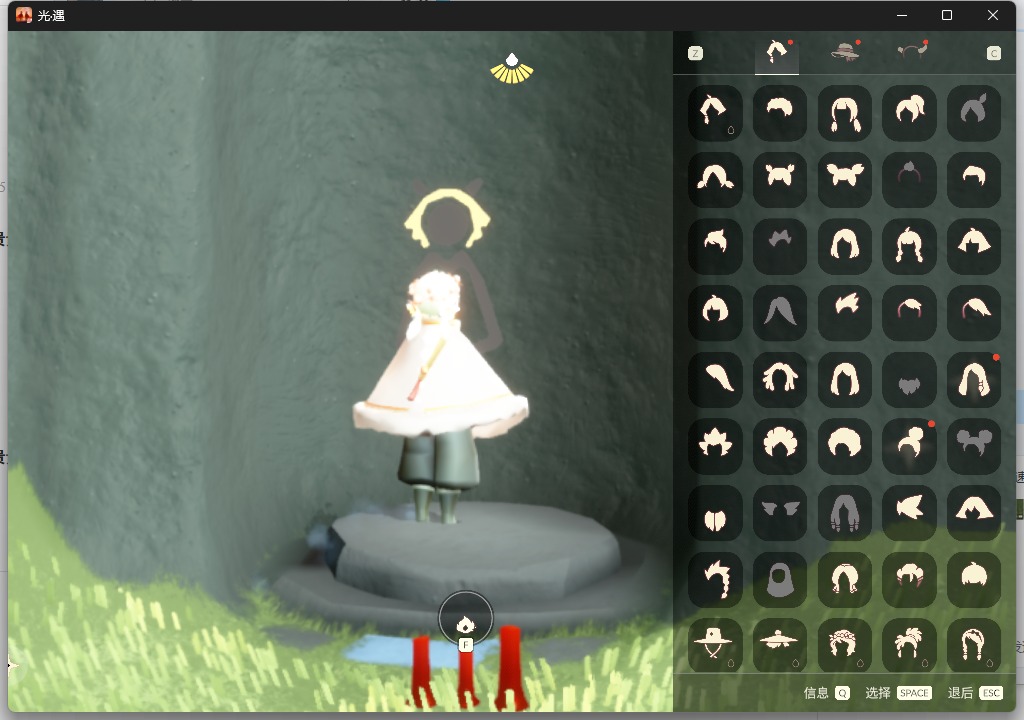Viewport: 1024px width, 720px height.
Task: Select the triangular hair with straight bangs
Action: (974, 246)
